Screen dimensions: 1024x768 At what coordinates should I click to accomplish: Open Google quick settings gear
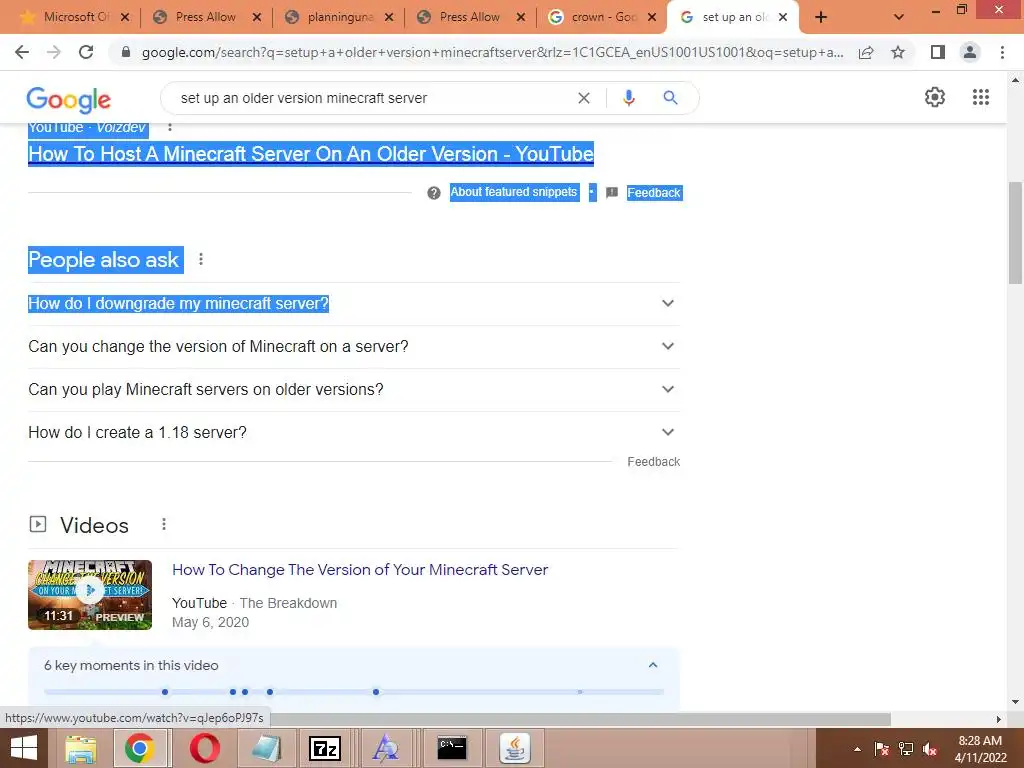935,97
